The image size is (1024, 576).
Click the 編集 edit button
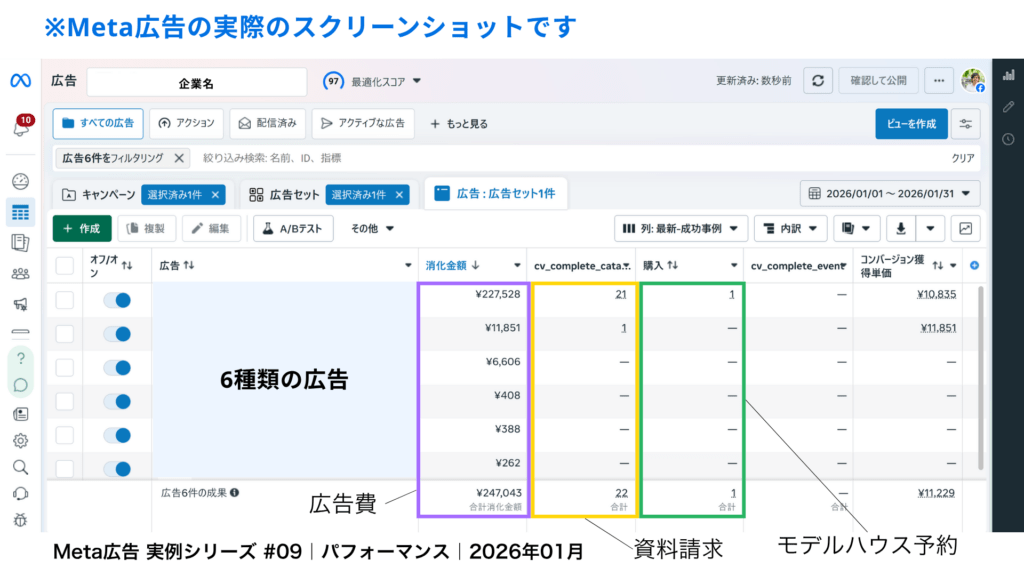[x=211, y=229]
